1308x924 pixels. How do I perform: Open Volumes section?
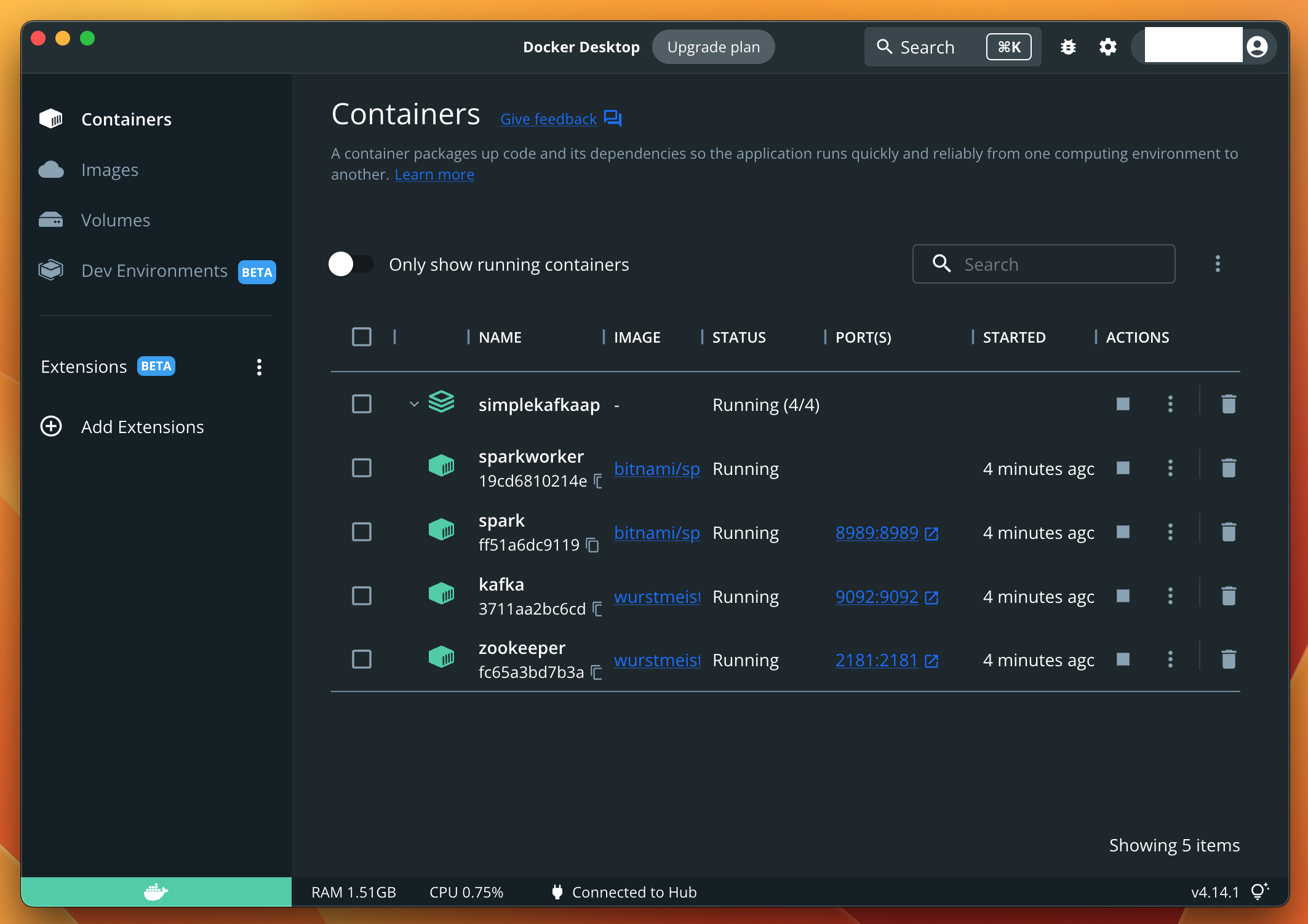(116, 220)
